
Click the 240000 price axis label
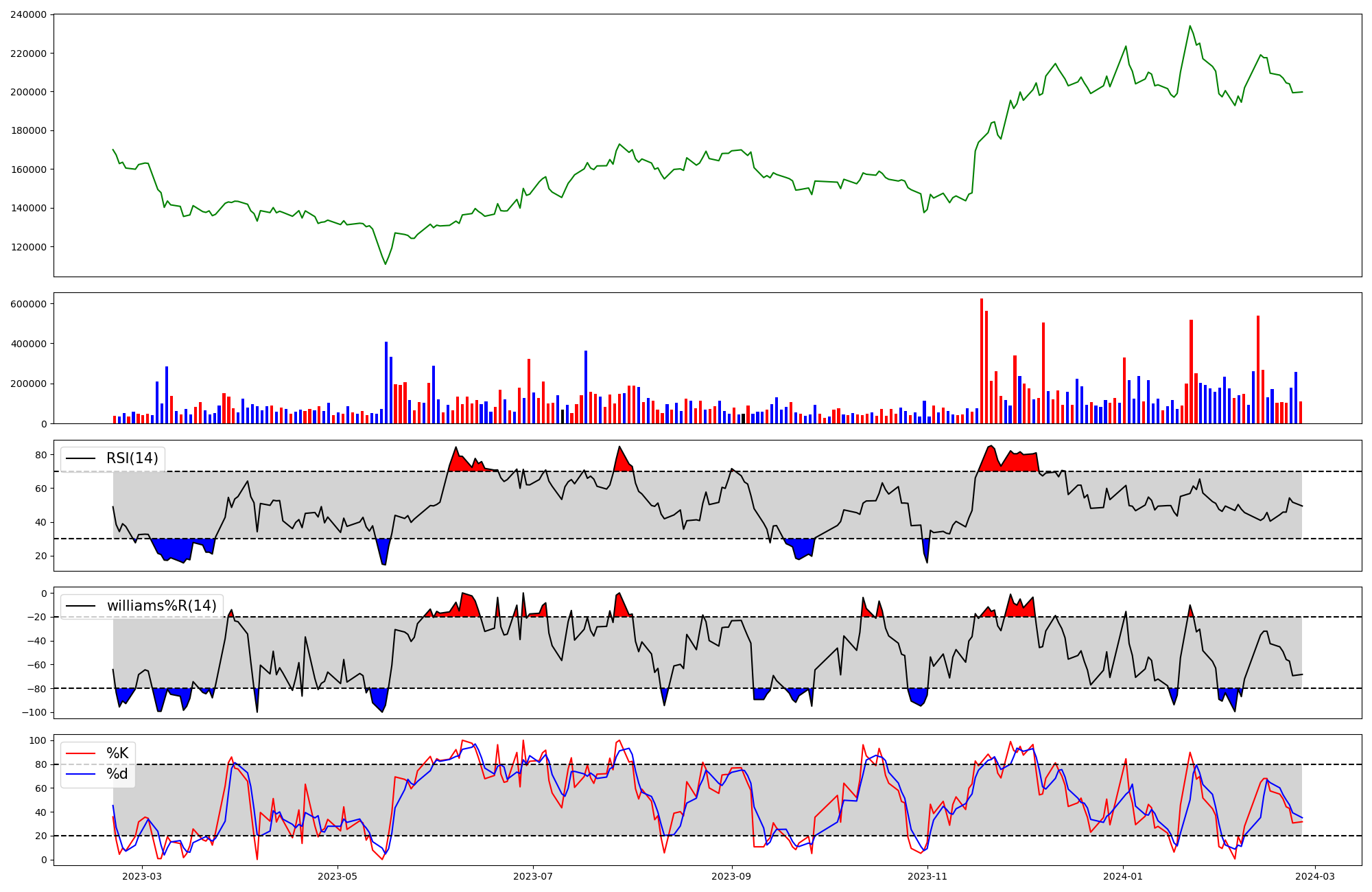click(x=27, y=14)
